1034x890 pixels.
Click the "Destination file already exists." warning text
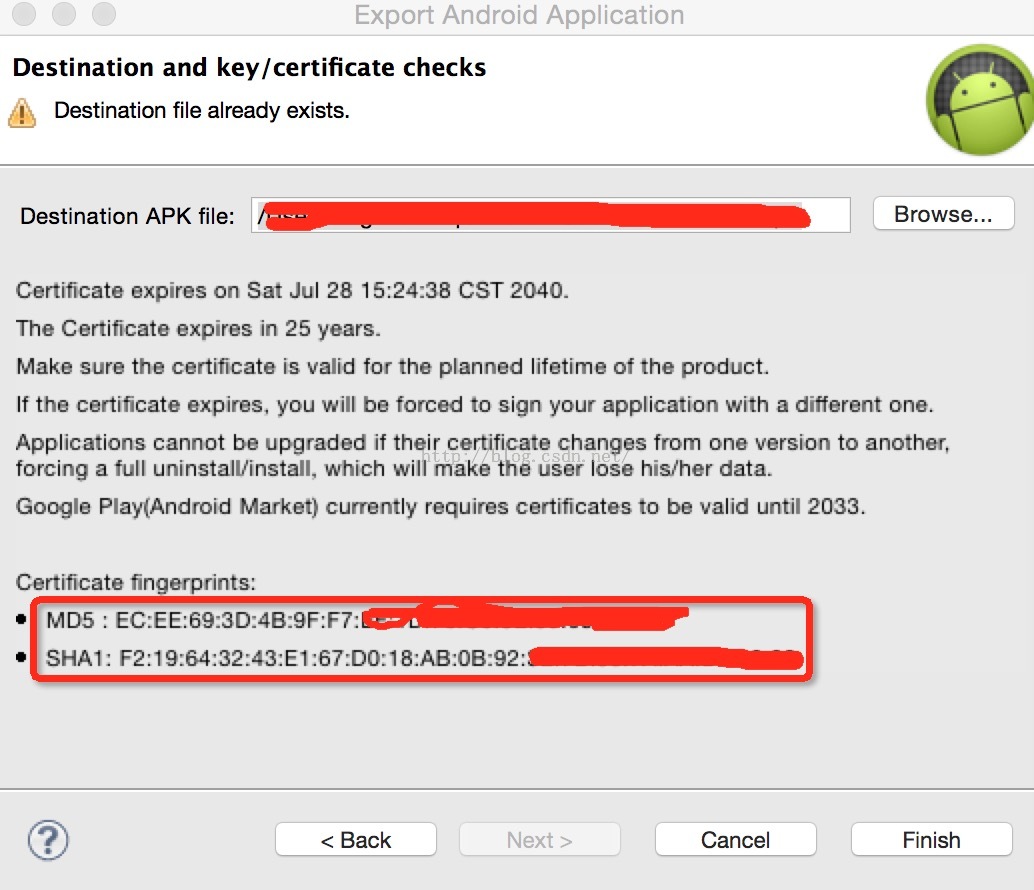point(201,111)
